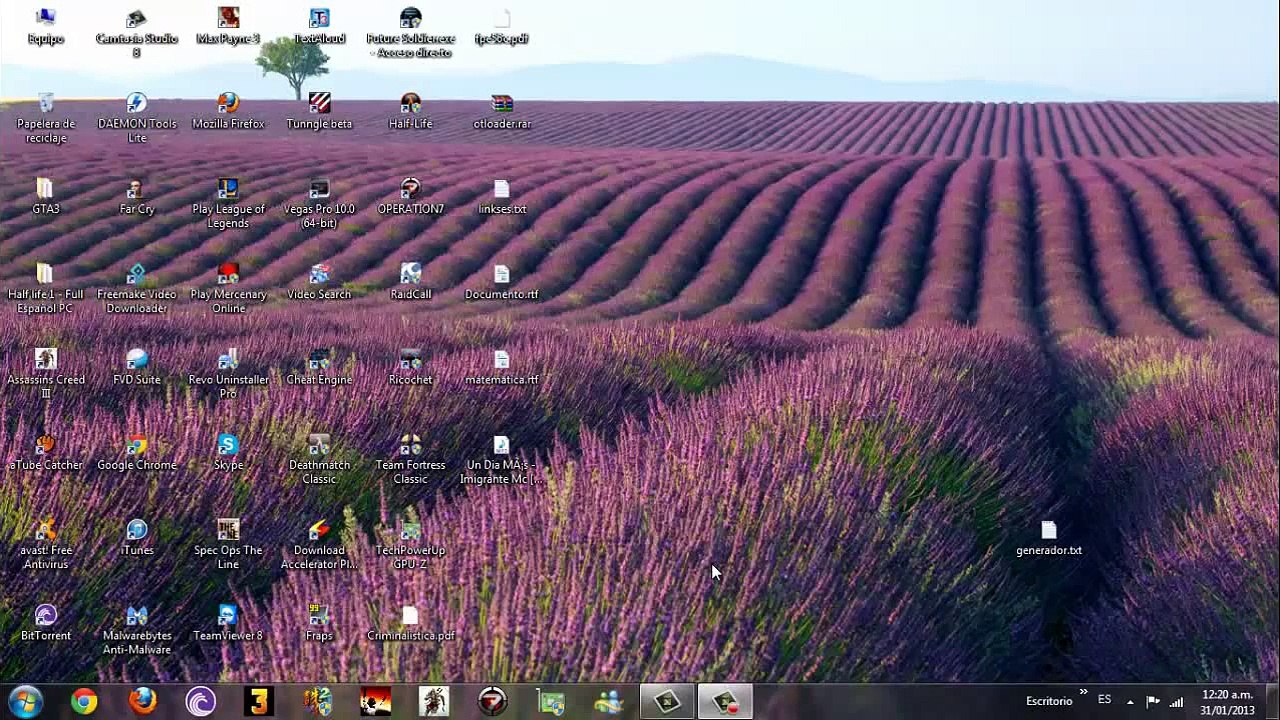1280x720 pixels.
Task: Launch Google Chrome from the taskbar
Action: point(84,701)
